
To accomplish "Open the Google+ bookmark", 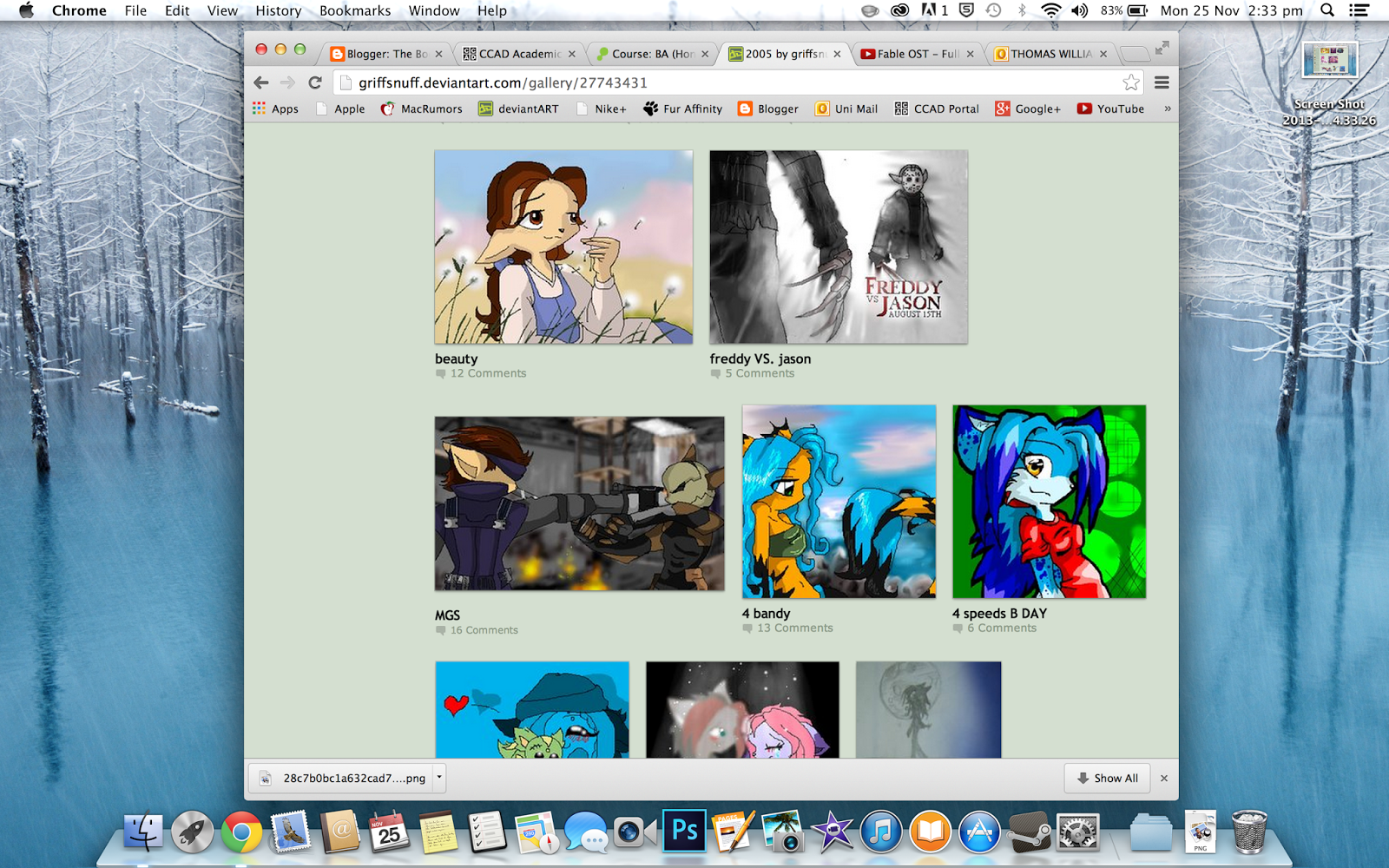I will pyautogui.click(x=1028, y=108).
